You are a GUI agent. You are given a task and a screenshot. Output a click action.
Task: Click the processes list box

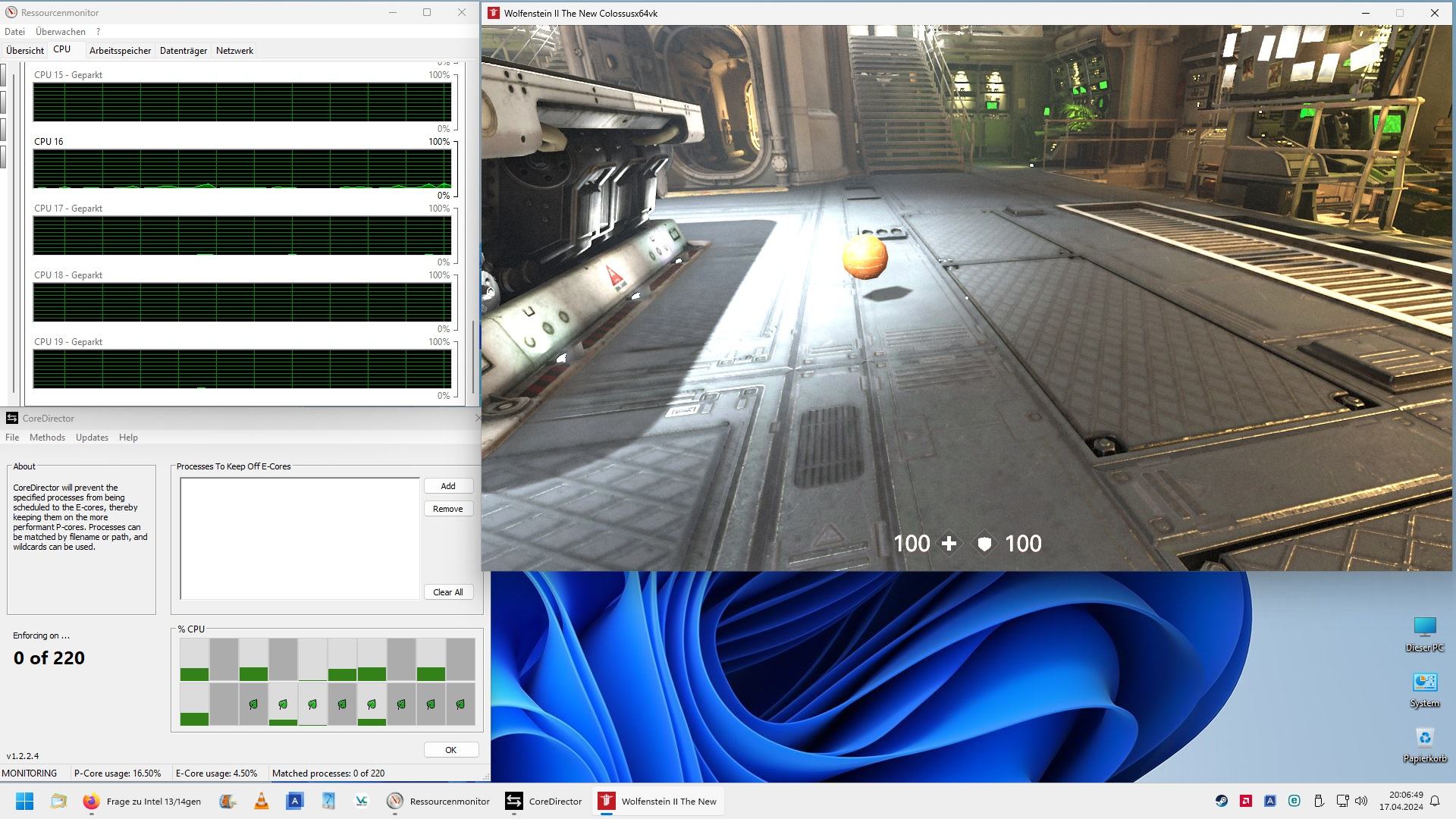(x=300, y=538)
